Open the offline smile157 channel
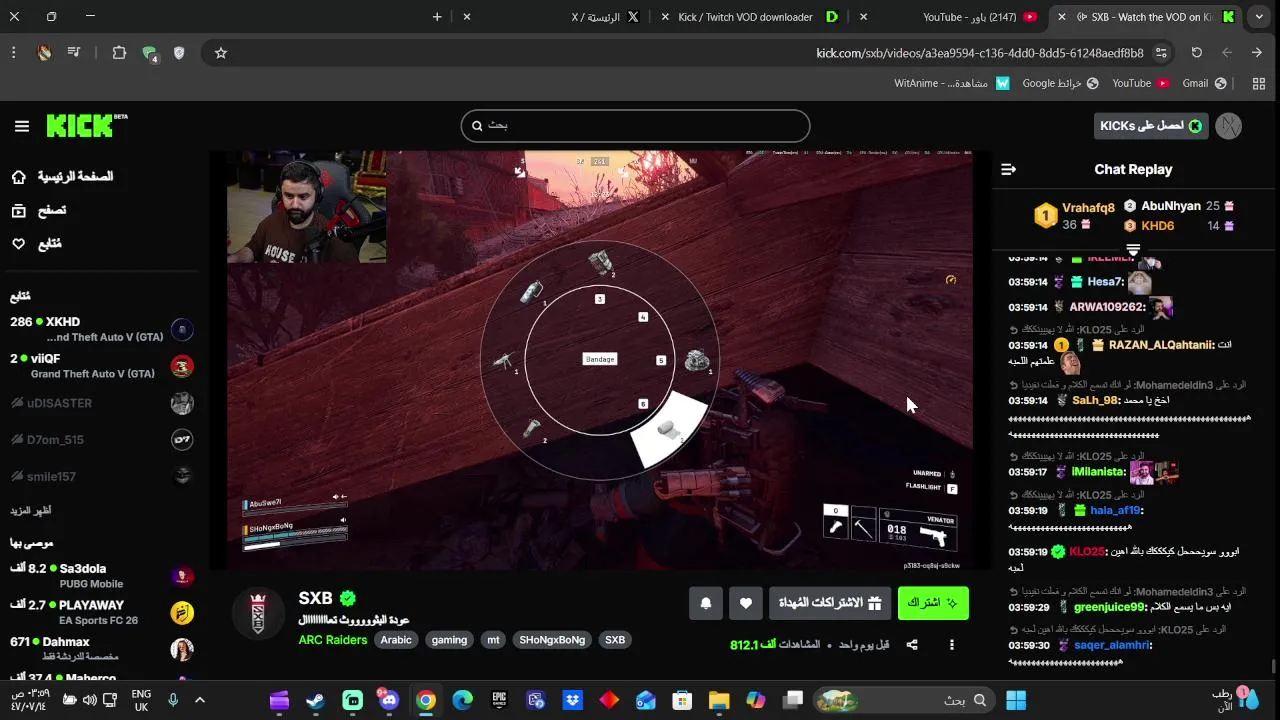Image resolution: width=1280 pixels, height=720 pixels. pos(100,477)
